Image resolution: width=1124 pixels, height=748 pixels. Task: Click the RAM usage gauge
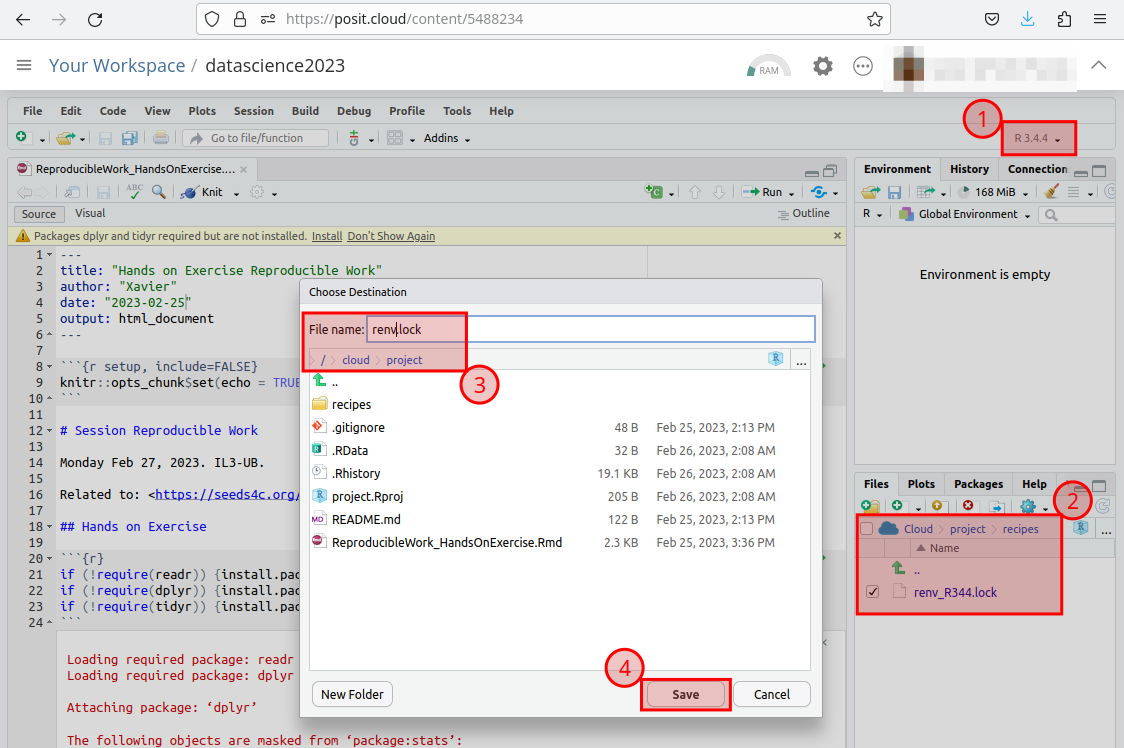(x=768, y=66)
